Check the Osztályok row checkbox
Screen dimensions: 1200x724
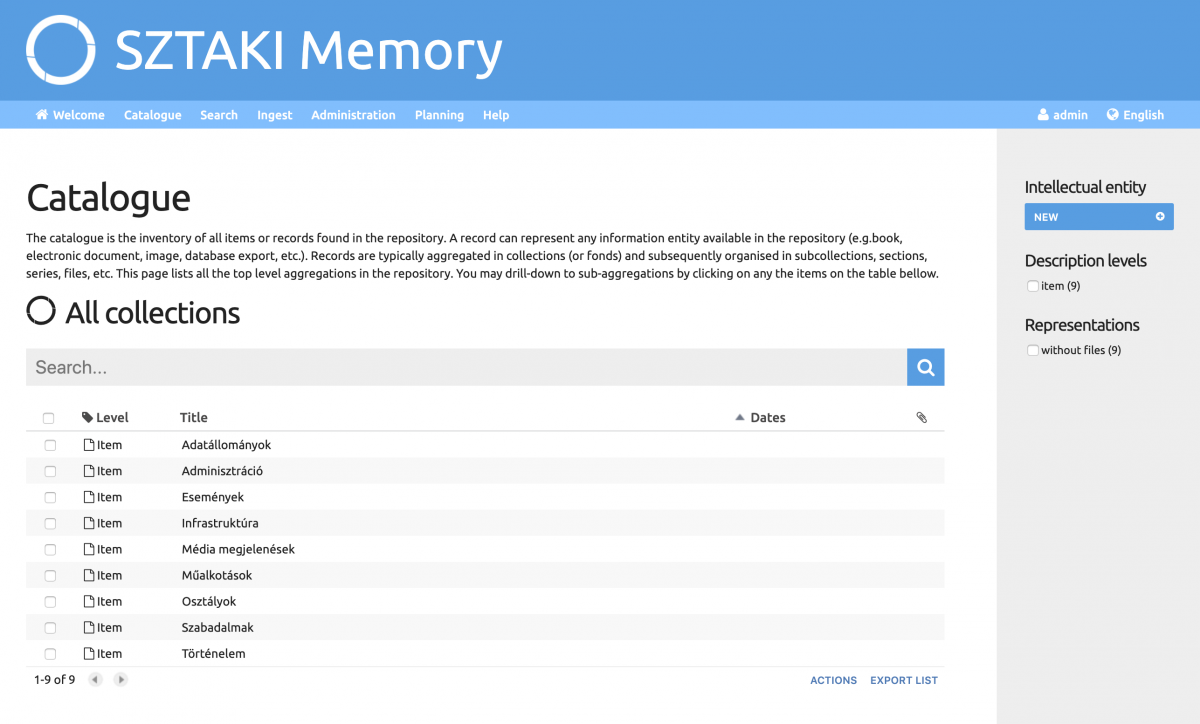coord(50,601)
